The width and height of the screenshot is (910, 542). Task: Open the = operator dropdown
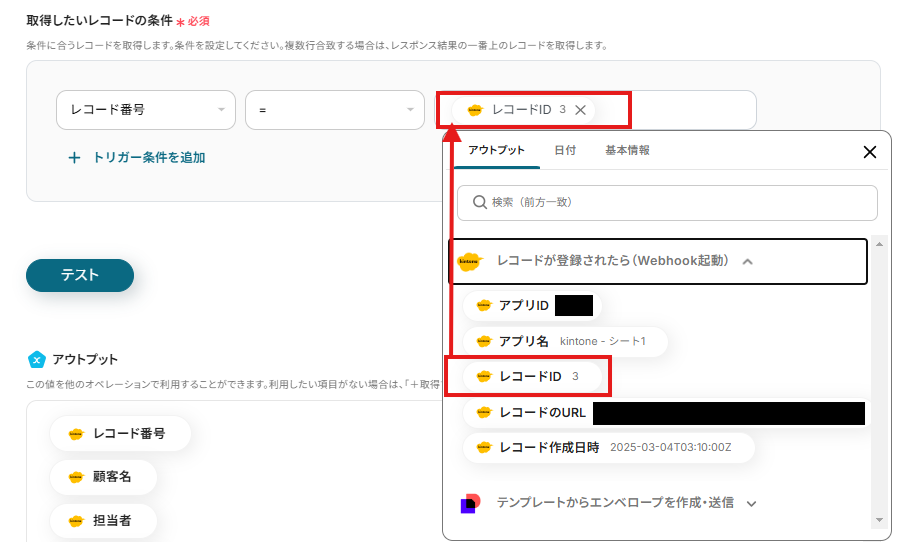point(335,110)
